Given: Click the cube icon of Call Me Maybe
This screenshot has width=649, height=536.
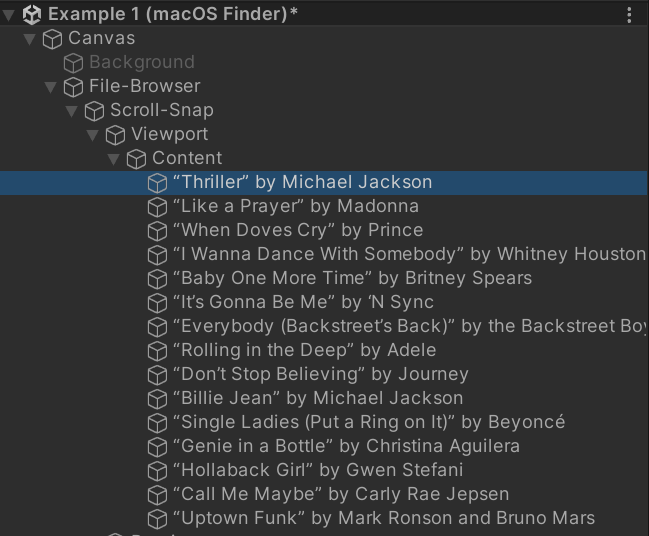Looking at the screenshot, I should [157, 495].
